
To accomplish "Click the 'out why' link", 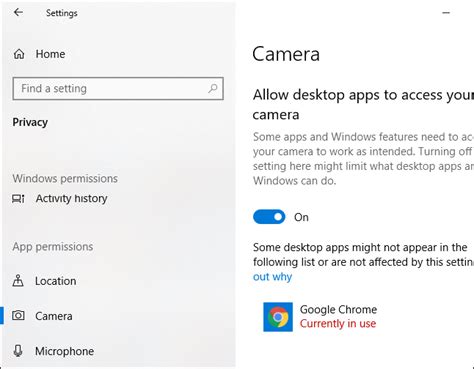I will 272,277.
